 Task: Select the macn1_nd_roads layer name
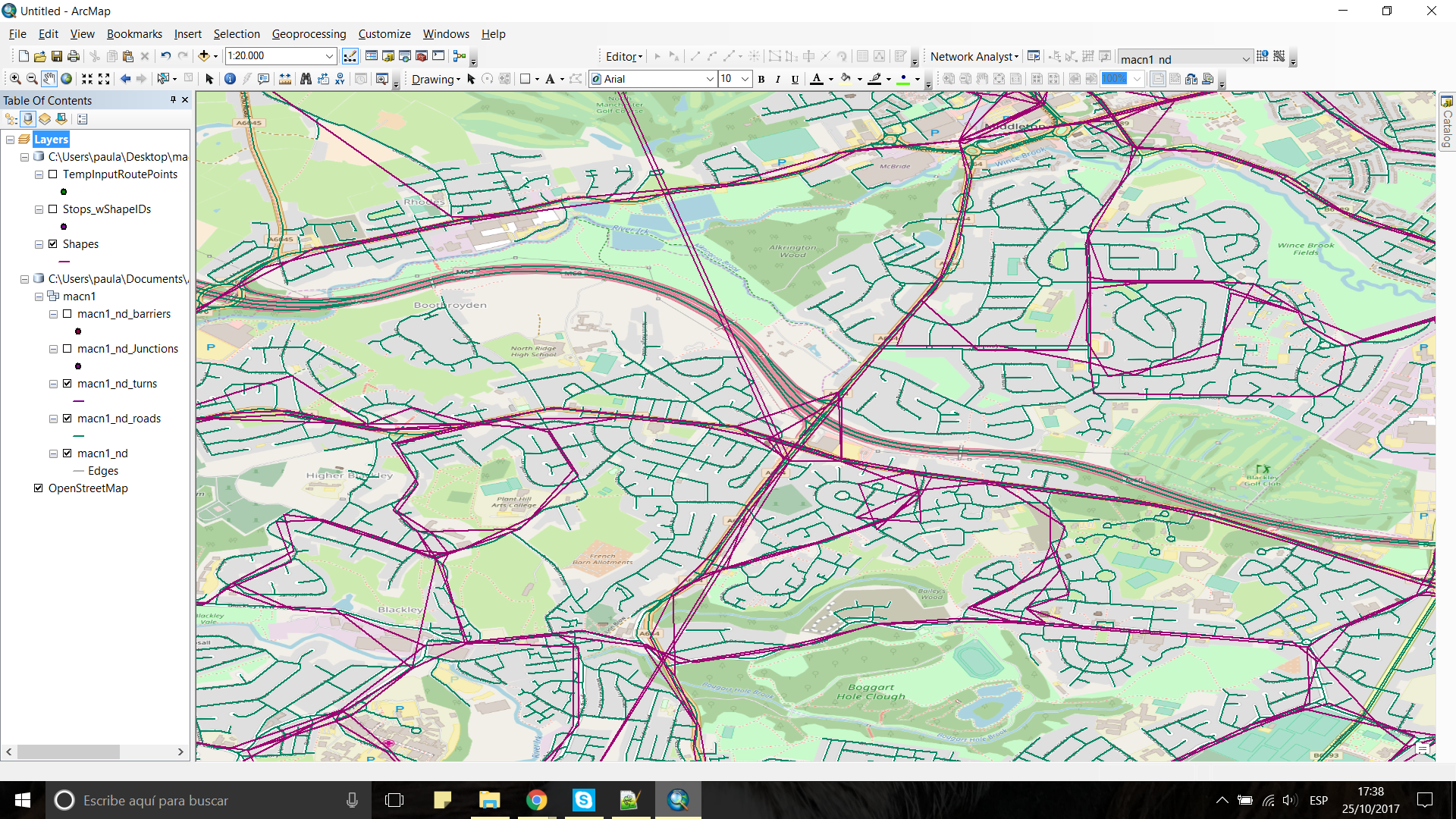click(x=119, y=419)
